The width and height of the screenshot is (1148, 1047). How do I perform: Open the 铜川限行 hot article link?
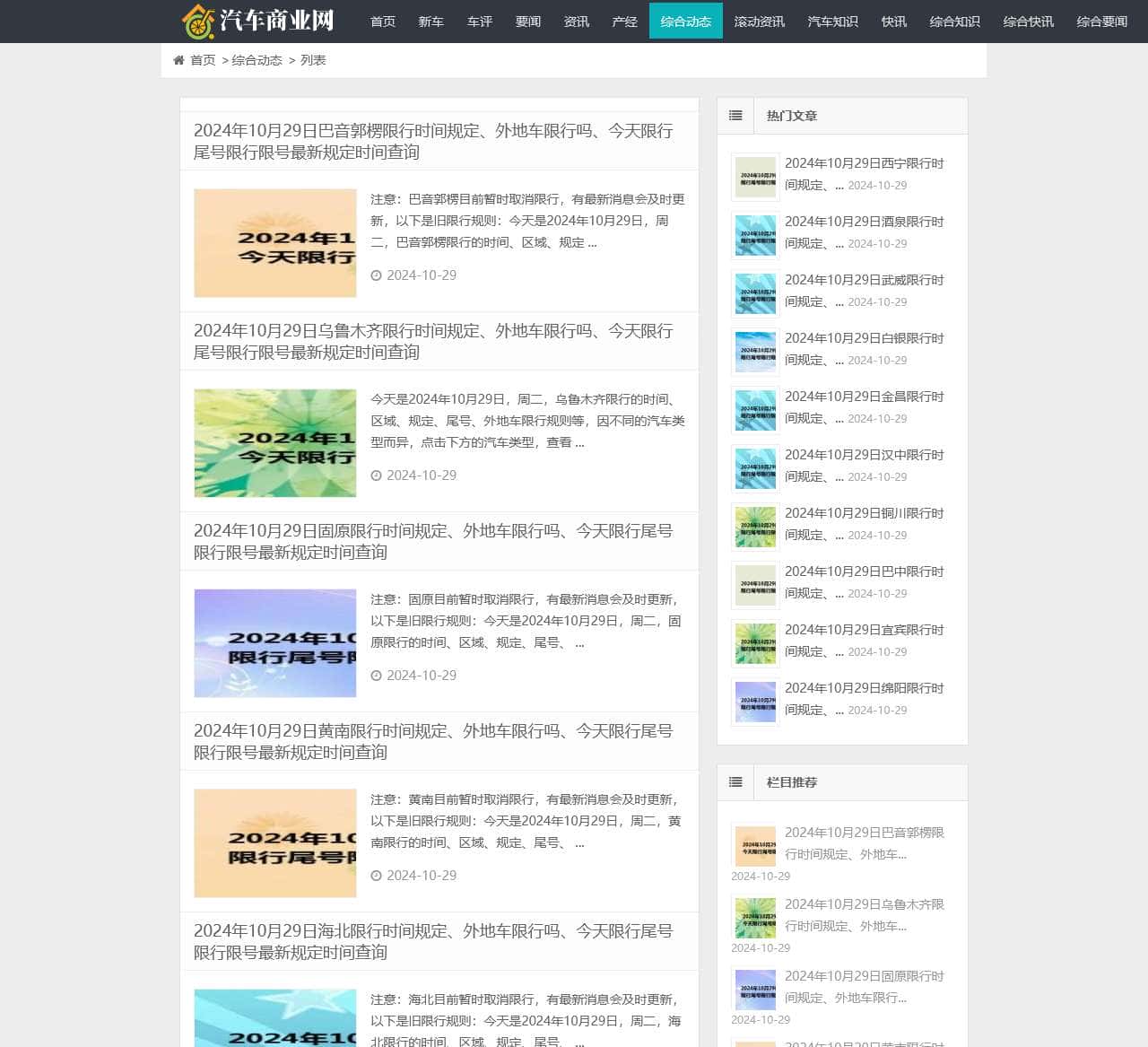tap(865, 524)
